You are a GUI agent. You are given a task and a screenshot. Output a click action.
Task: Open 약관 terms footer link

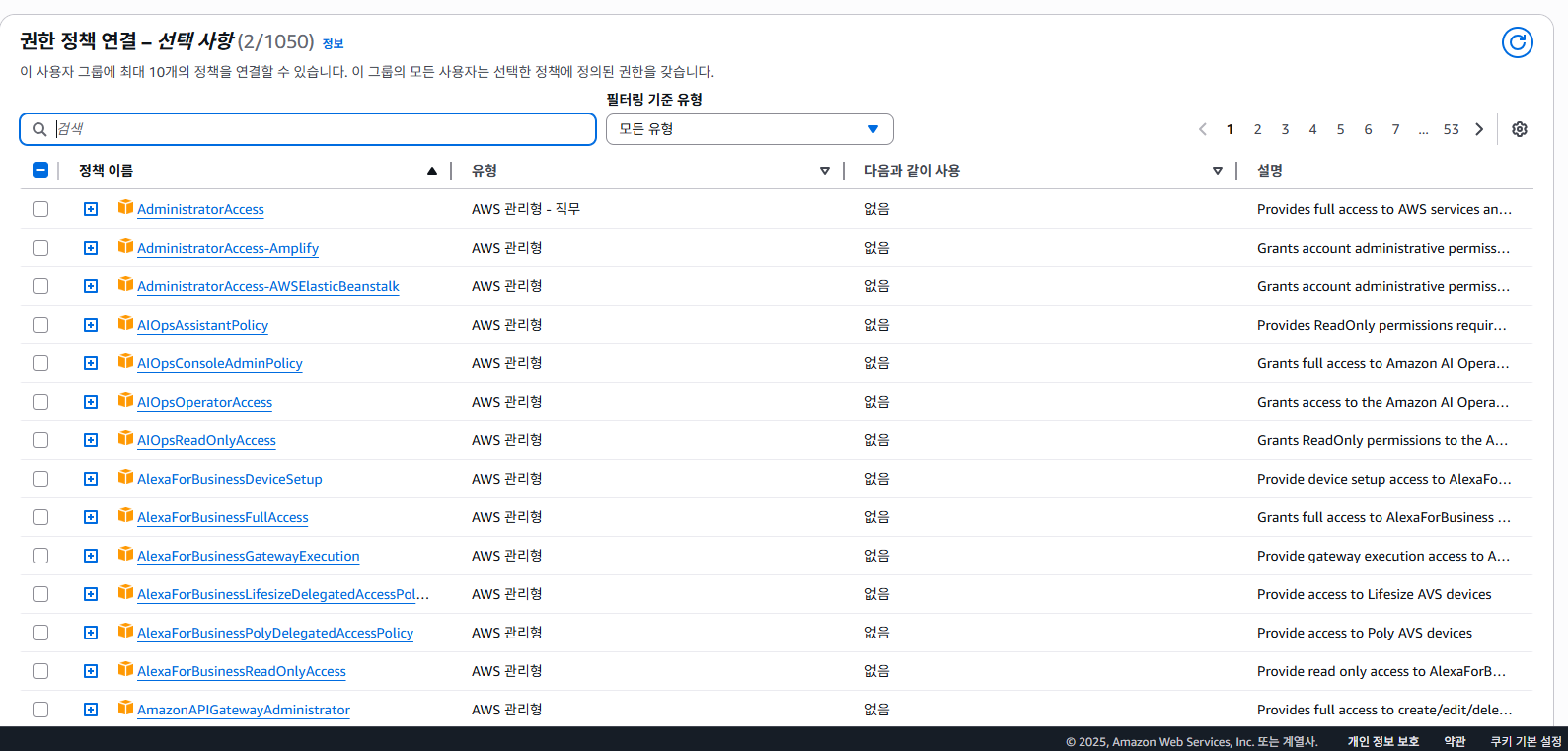1455,741
